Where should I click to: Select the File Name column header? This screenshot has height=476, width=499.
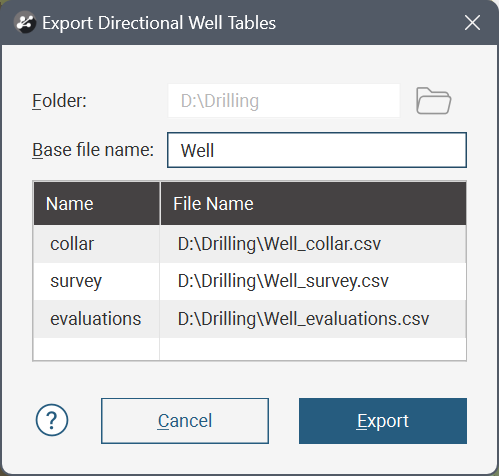click(313, 203)
